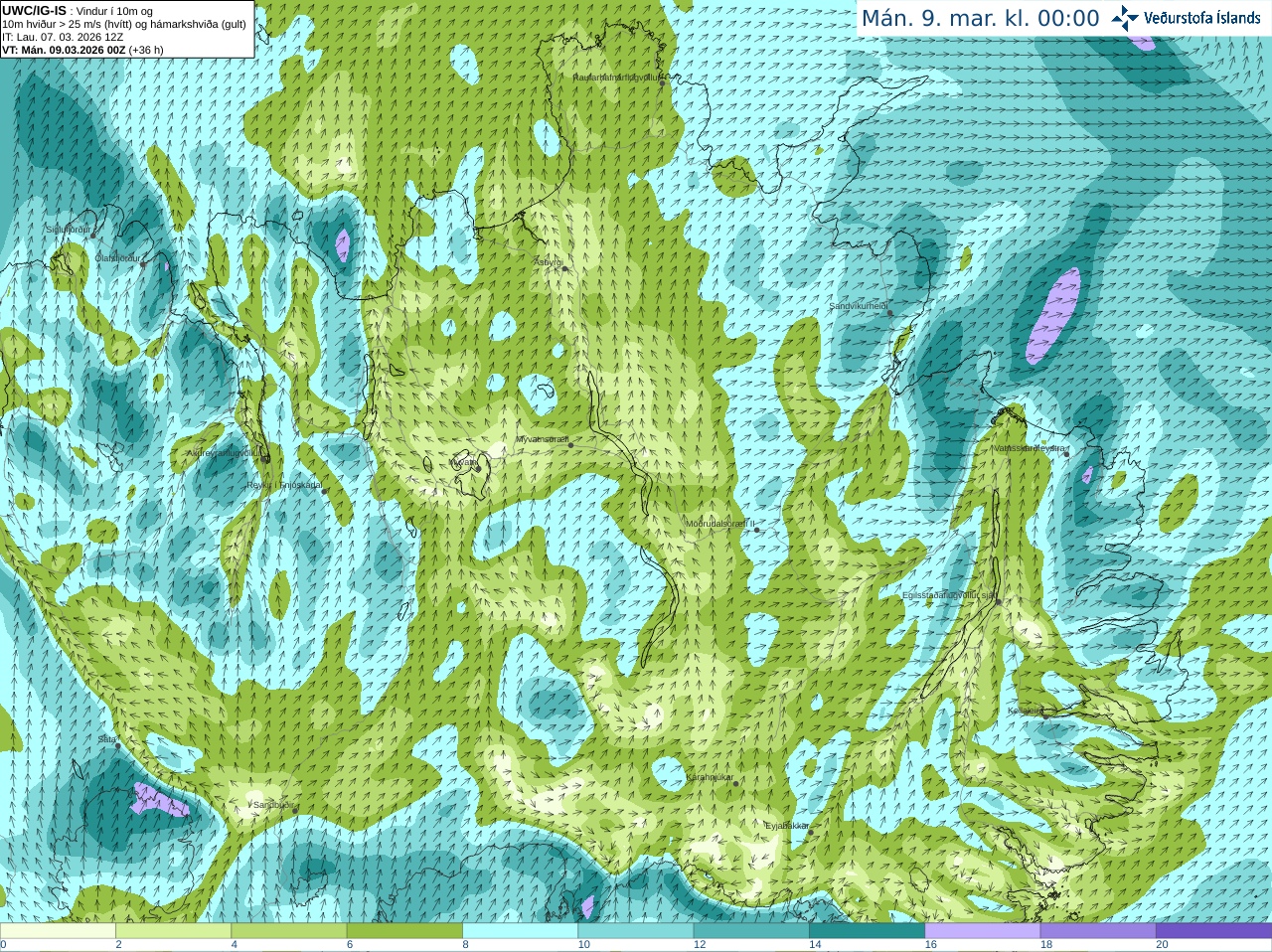Click the Sandbúðir station marker
This screenshot has width=1272, height=952.
(294, 810)
